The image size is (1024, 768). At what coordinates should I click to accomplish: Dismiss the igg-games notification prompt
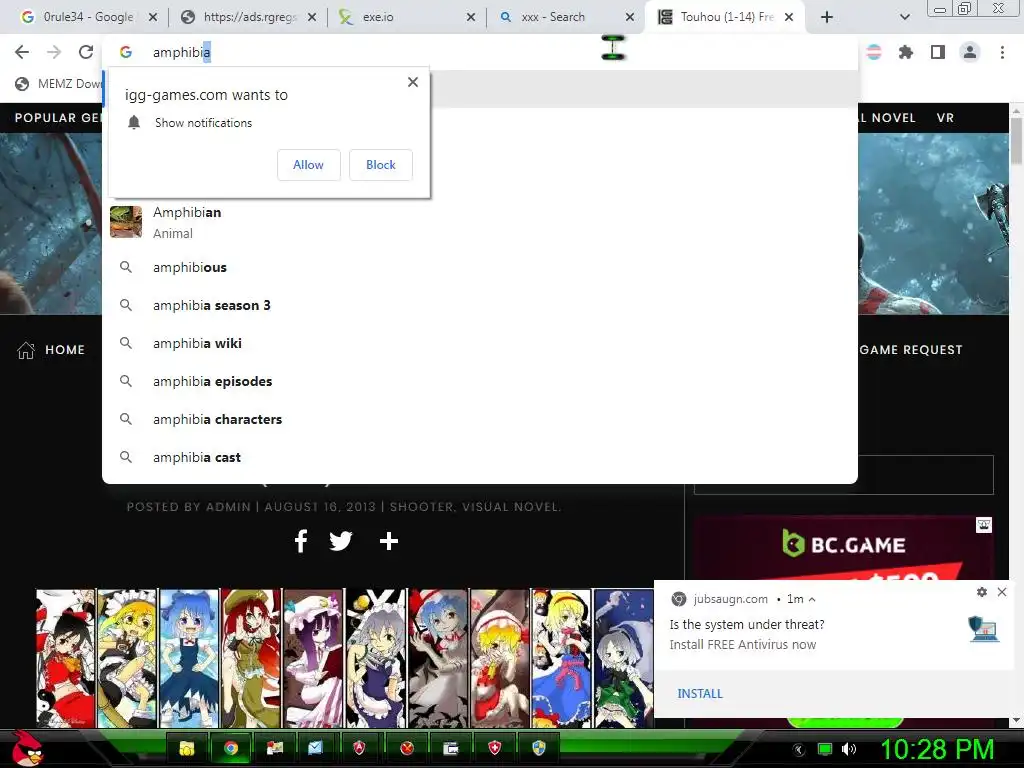click(413, 82)
